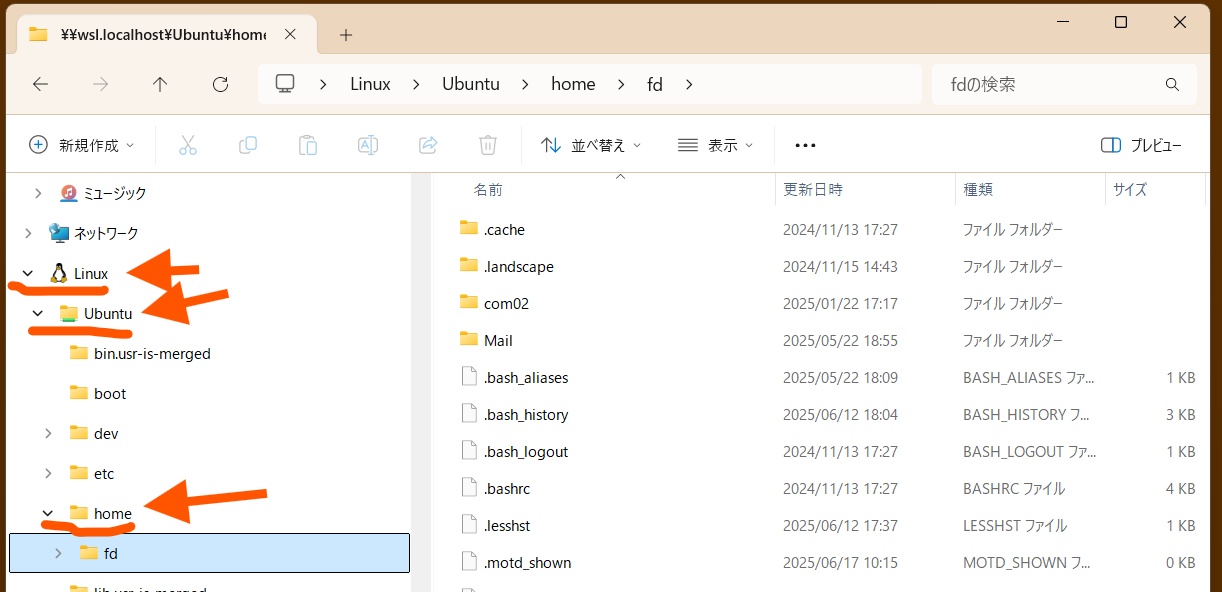Click the Rename icon in toolbar
Image resolution: width=1222 pixels, height=592 pixels.
click(368, 145)
